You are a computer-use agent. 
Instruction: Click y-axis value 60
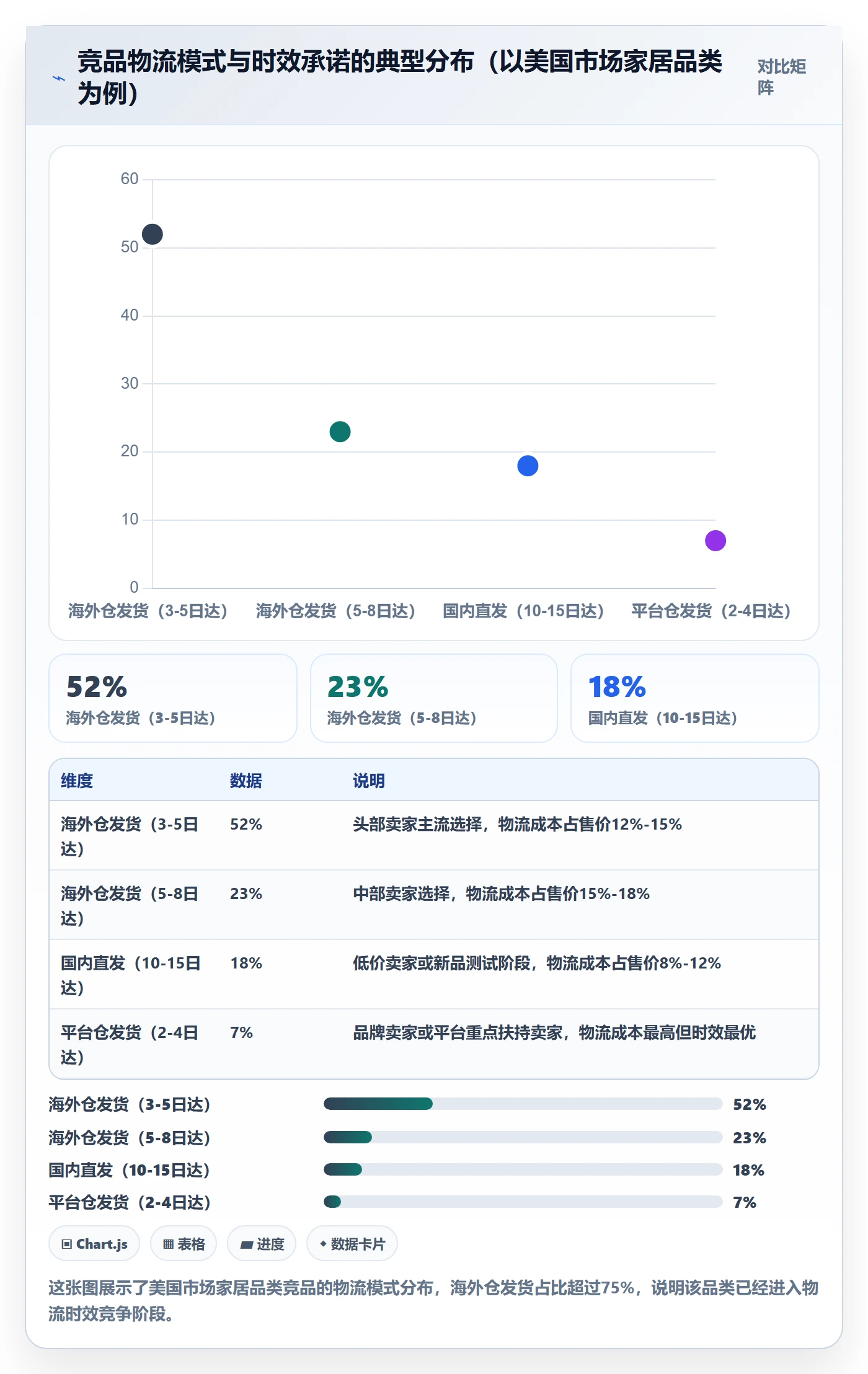(x=130, y=179)
